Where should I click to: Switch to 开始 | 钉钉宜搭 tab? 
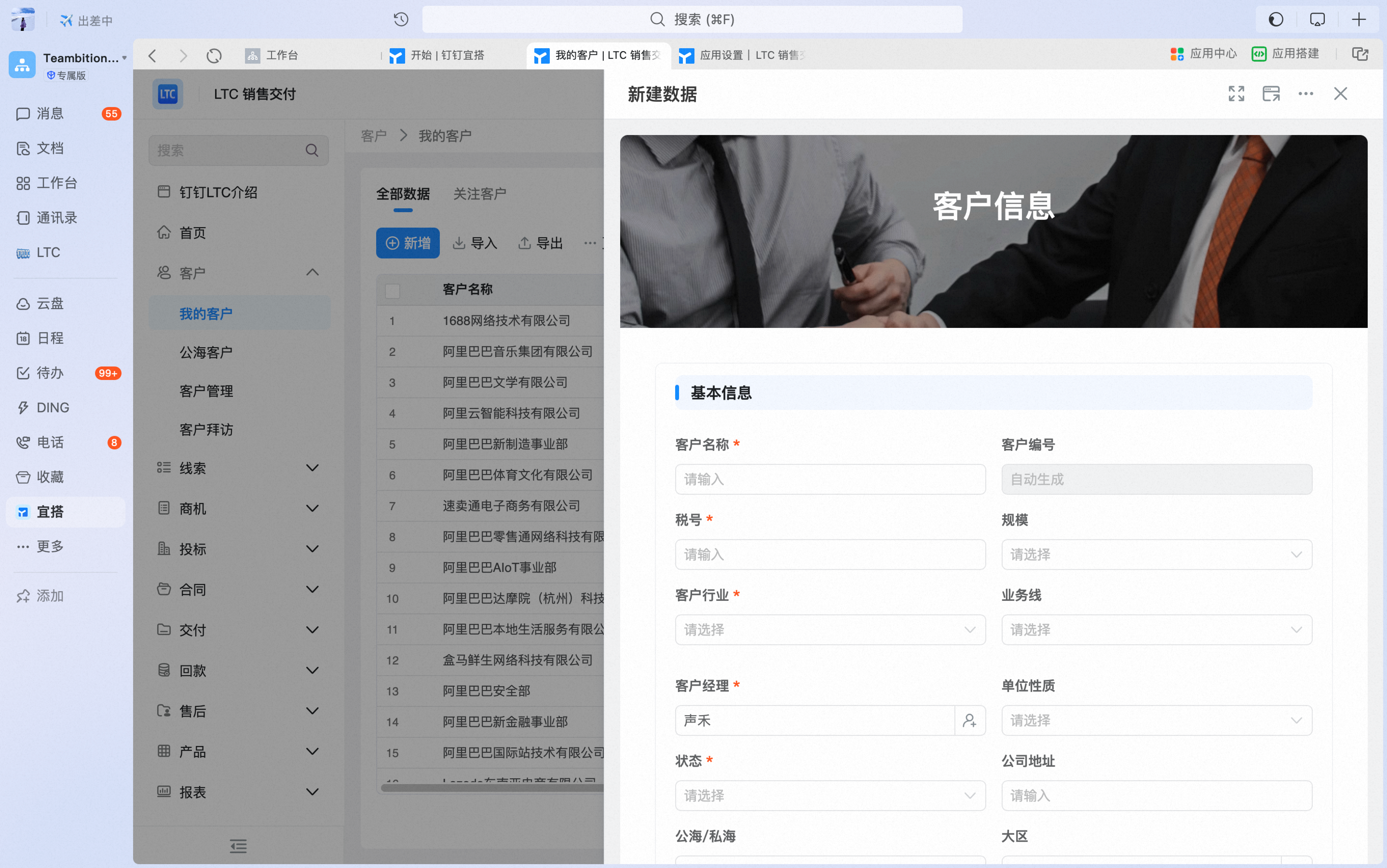pyautogui.click(x=437, y=55)
